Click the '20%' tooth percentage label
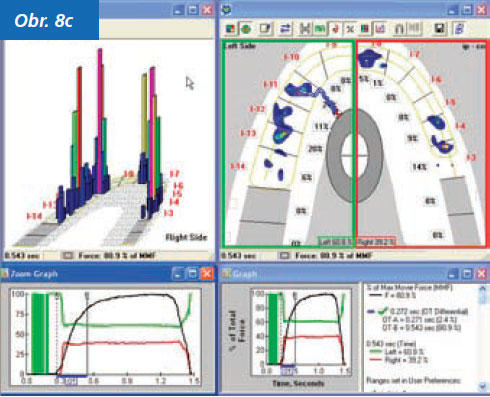The height and width of the screenshot is (397, 490). 315,149
